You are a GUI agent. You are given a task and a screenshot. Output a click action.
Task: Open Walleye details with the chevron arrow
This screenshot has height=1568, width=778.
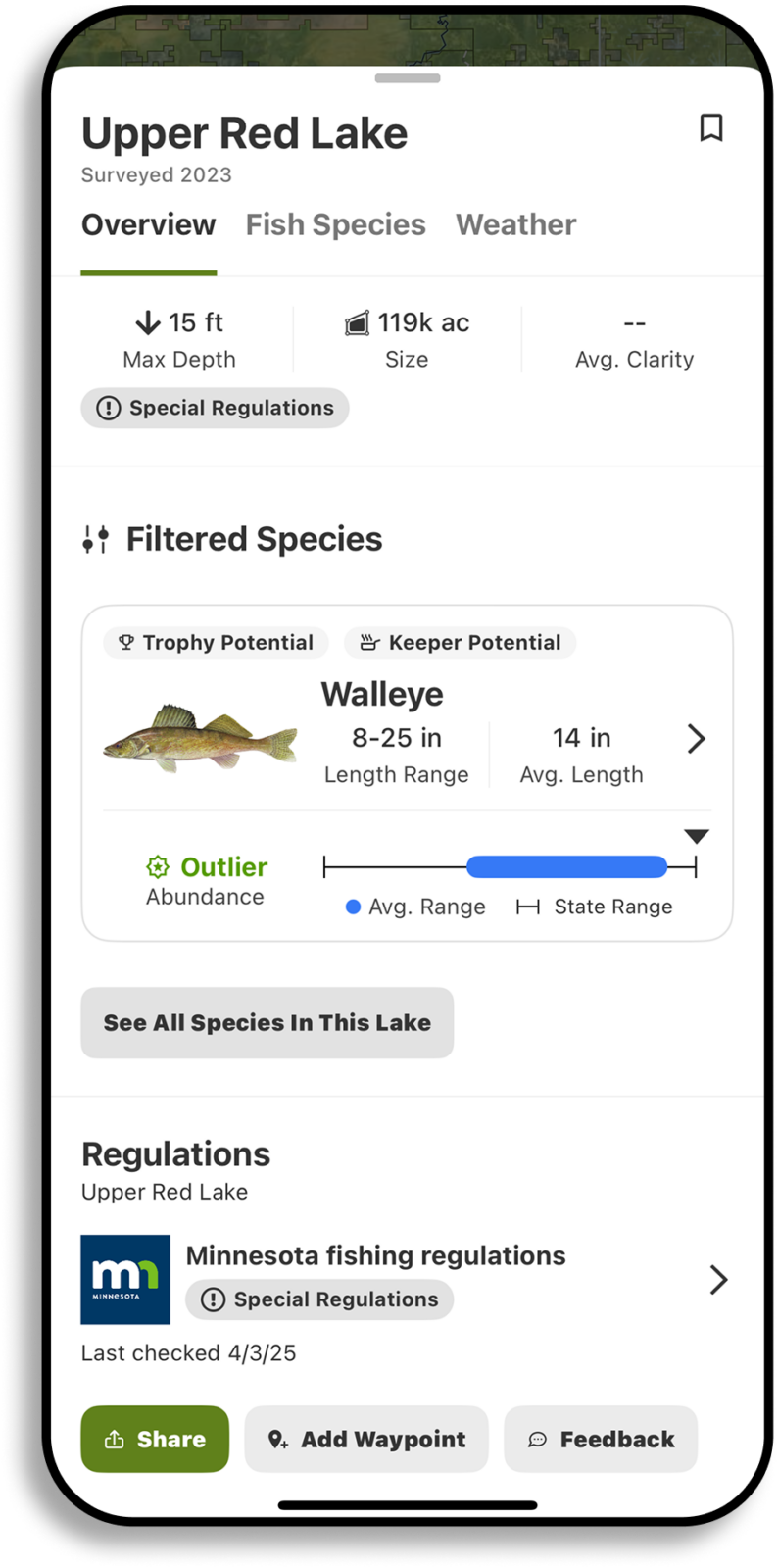[697, 739]
